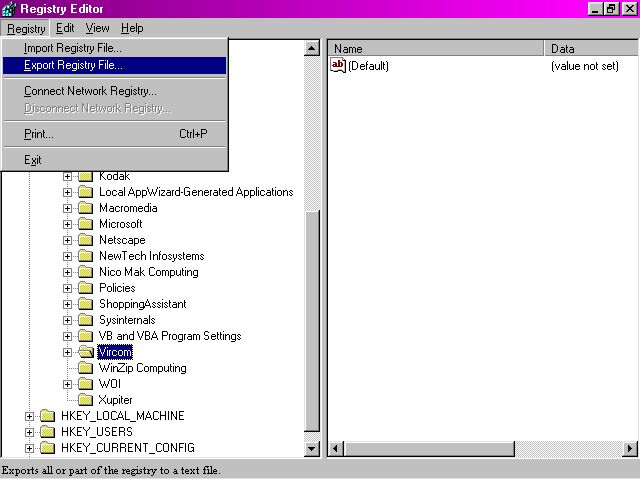Screen dimensions: 640x480
Task: Expand the Netscape key
Action: (67, 240)
